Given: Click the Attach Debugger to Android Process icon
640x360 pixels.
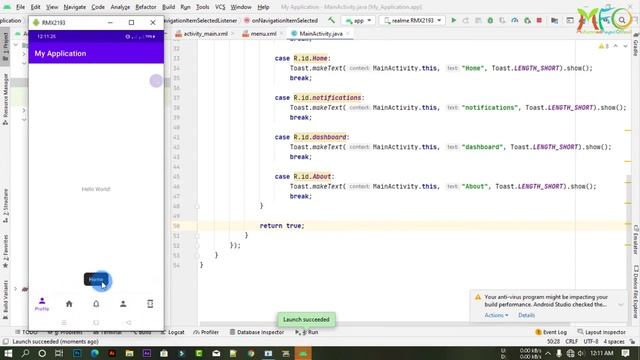Looking at the screenshot, I should pos(527,20).
